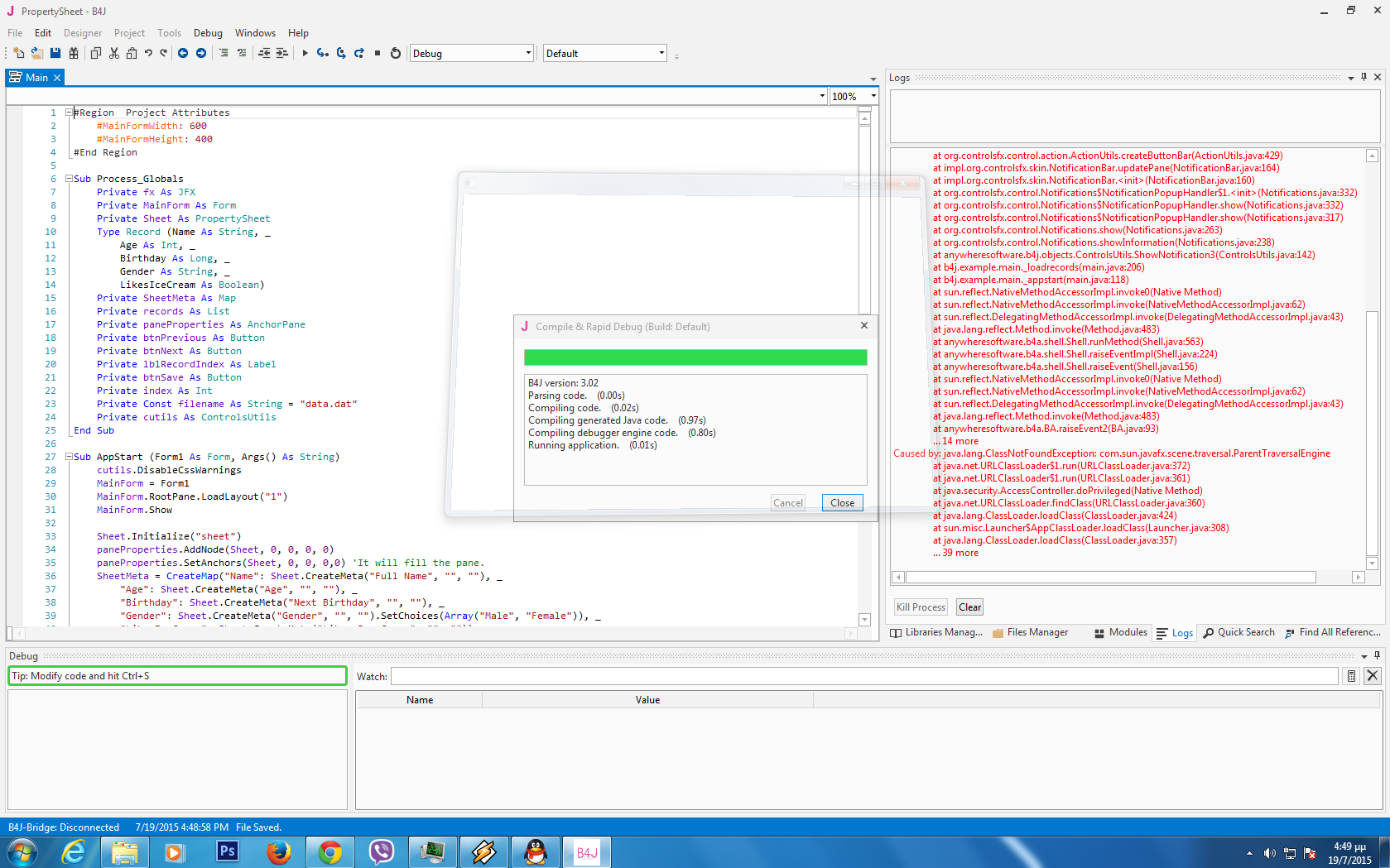Click the Decrease indent icon

264,53
